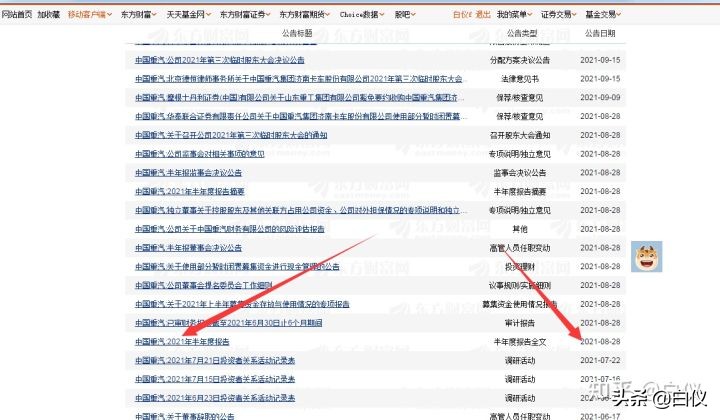The image size is (720, 420).
Task: Click the 监事会决议公告 type cell
Action: pyautogui.click(x=520, y=173)
